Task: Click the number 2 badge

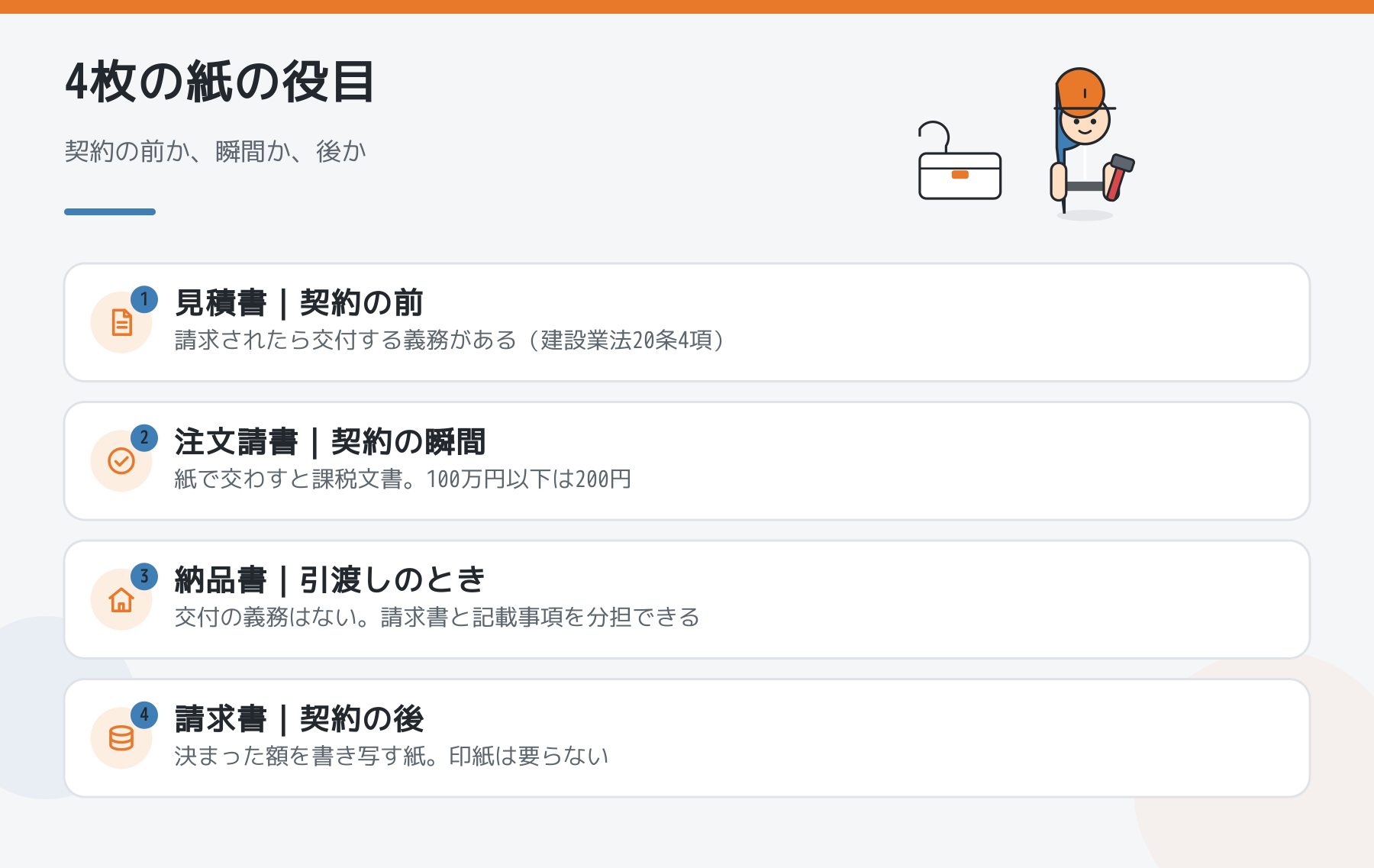Action: pos(144,438)
